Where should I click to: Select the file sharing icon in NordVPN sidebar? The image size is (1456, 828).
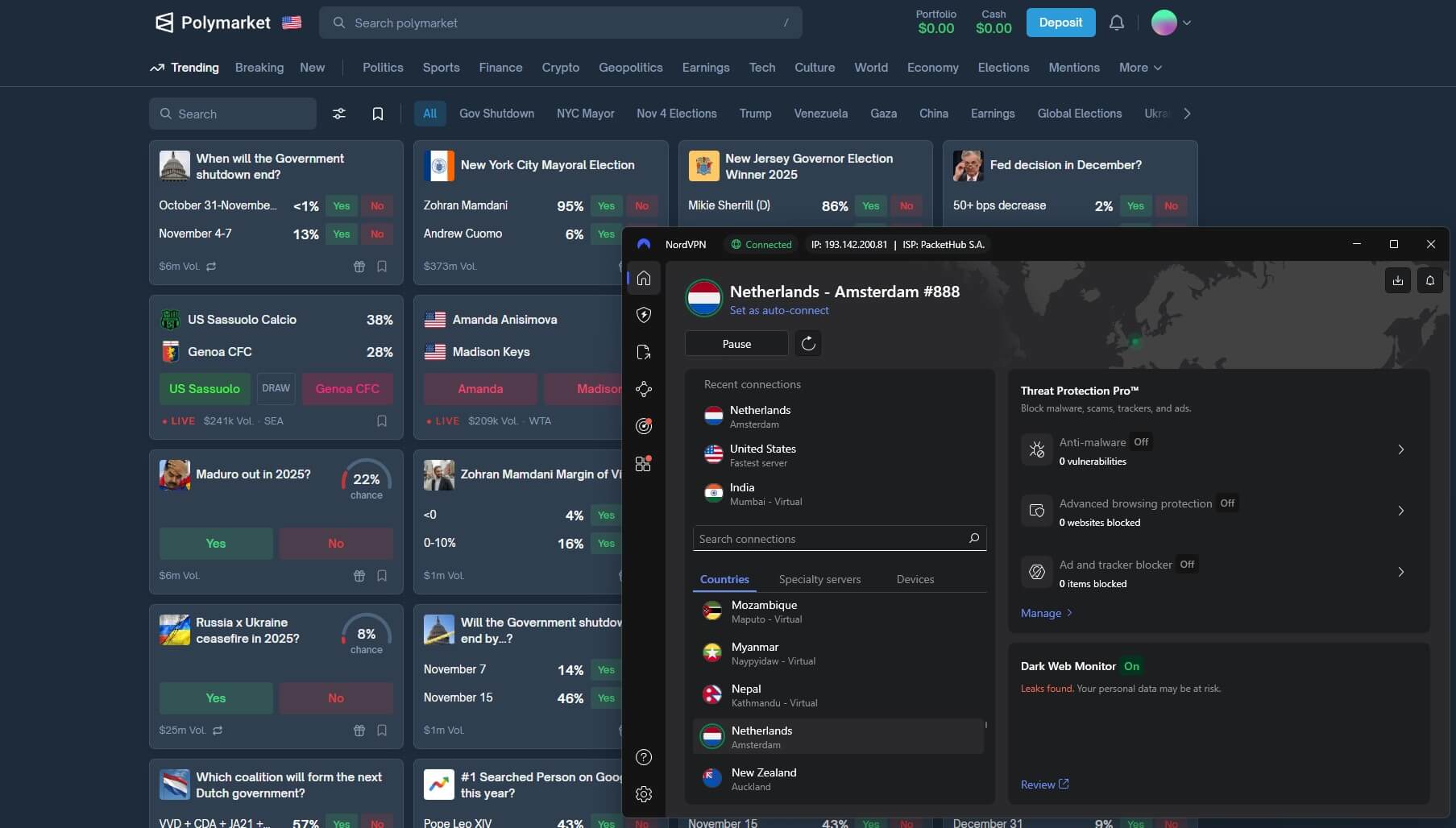(x=644, y=352)
